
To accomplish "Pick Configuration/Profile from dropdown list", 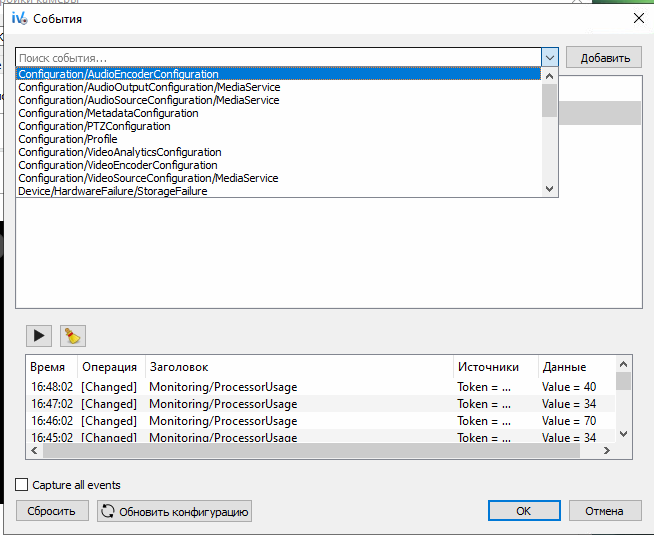I will (x=278, y=139).
